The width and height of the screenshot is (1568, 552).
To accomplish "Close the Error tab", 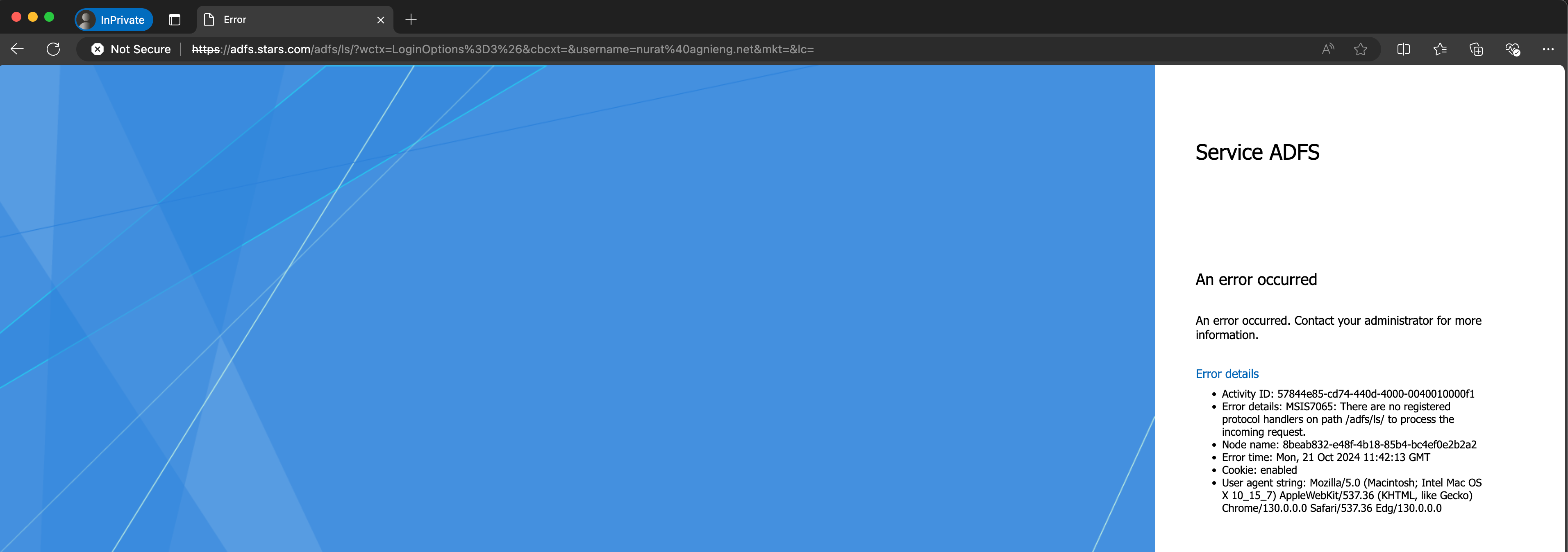I will (380, 20).
